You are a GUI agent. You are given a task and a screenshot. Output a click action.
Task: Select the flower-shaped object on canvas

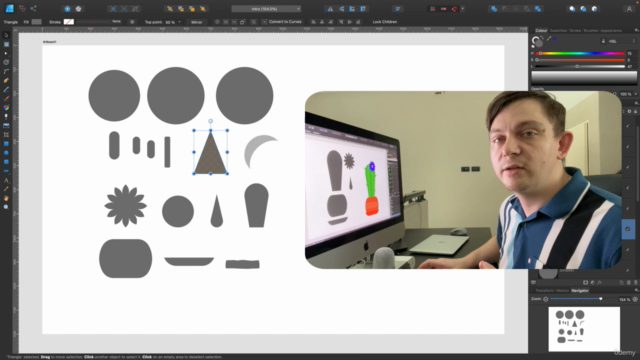pyautogui.click(x=125, y=206)
